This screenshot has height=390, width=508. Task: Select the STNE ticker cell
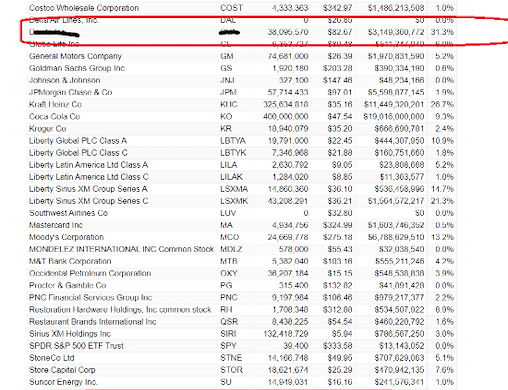coord(231,358)
